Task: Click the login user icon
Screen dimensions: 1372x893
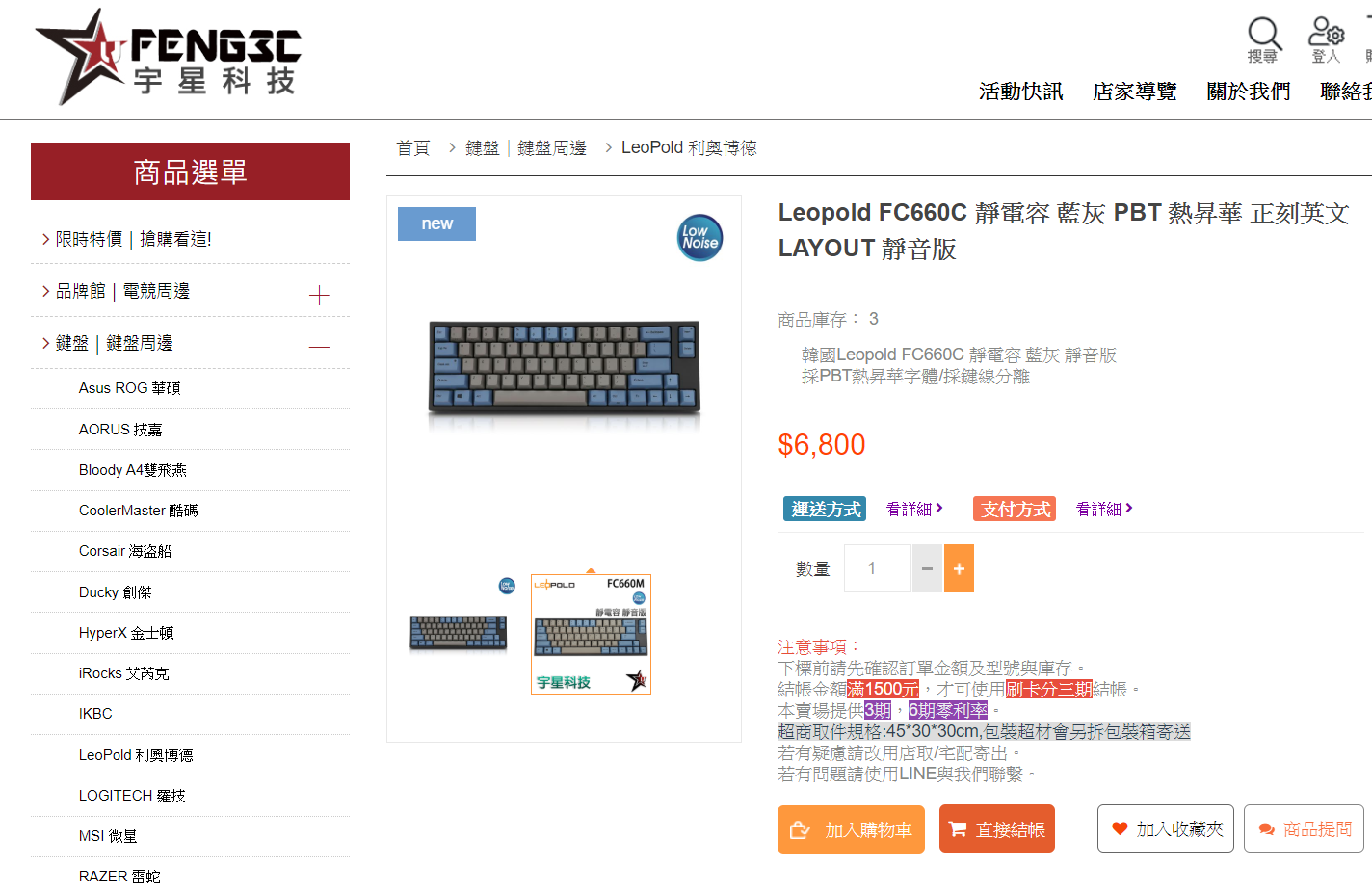Action: pos(1326,40)
